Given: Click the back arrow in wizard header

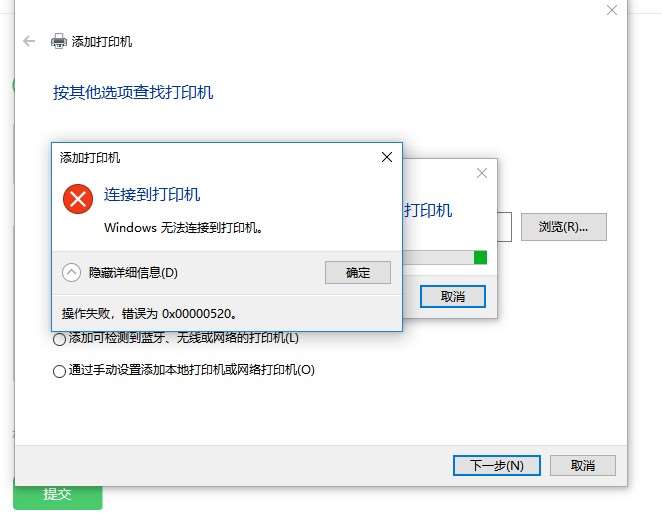Looking at the screenshot, I should [29, 41].
